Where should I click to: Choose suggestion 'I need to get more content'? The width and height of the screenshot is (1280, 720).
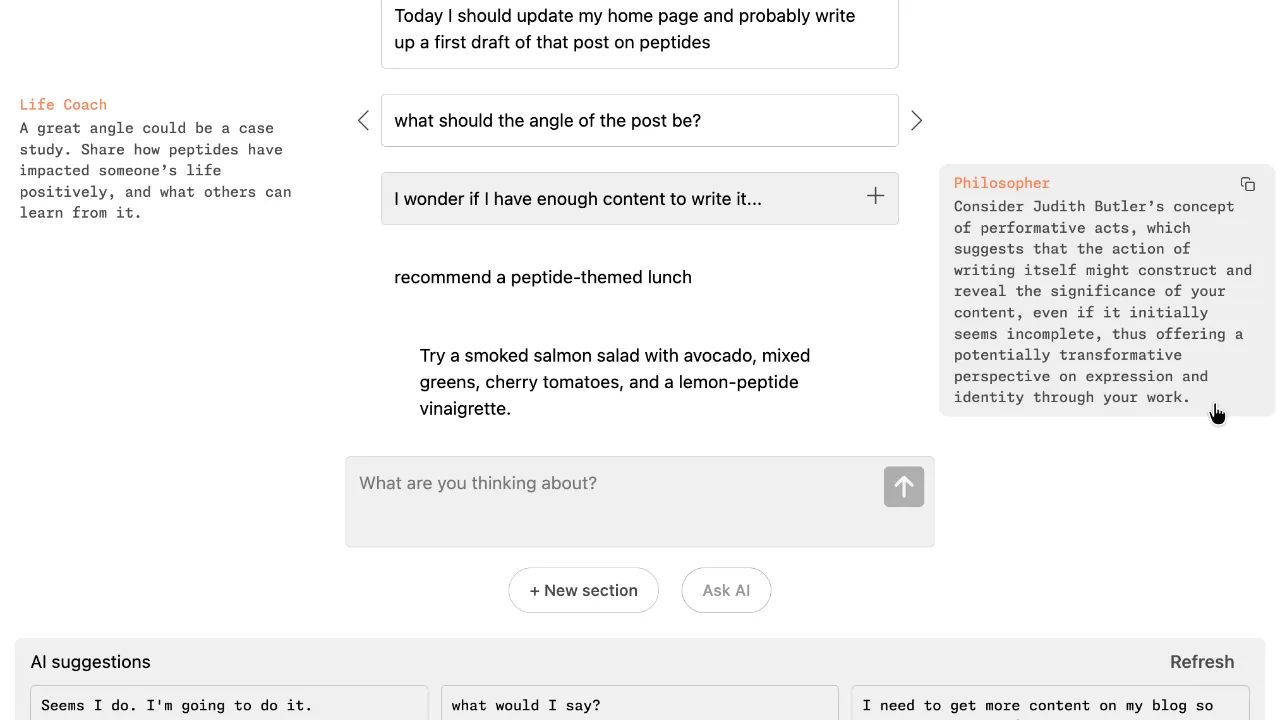tap(1050, 703)
